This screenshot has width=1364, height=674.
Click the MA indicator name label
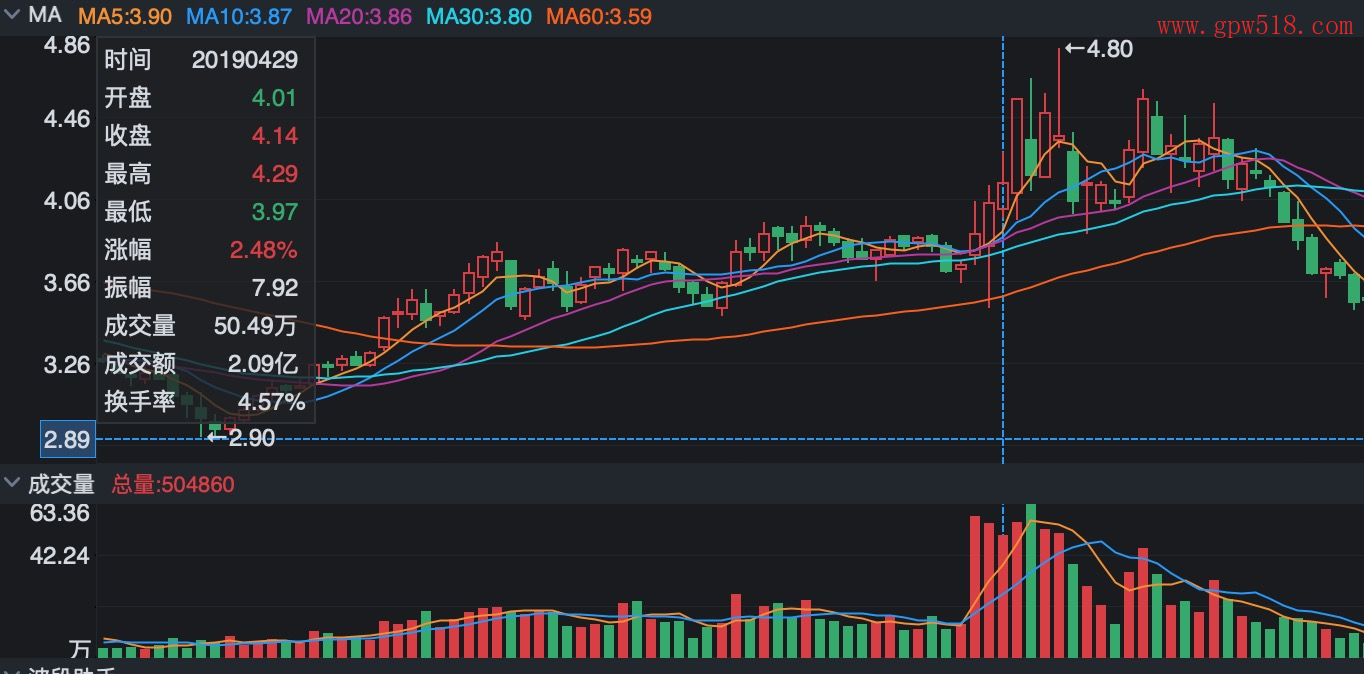tap(45, 16)
